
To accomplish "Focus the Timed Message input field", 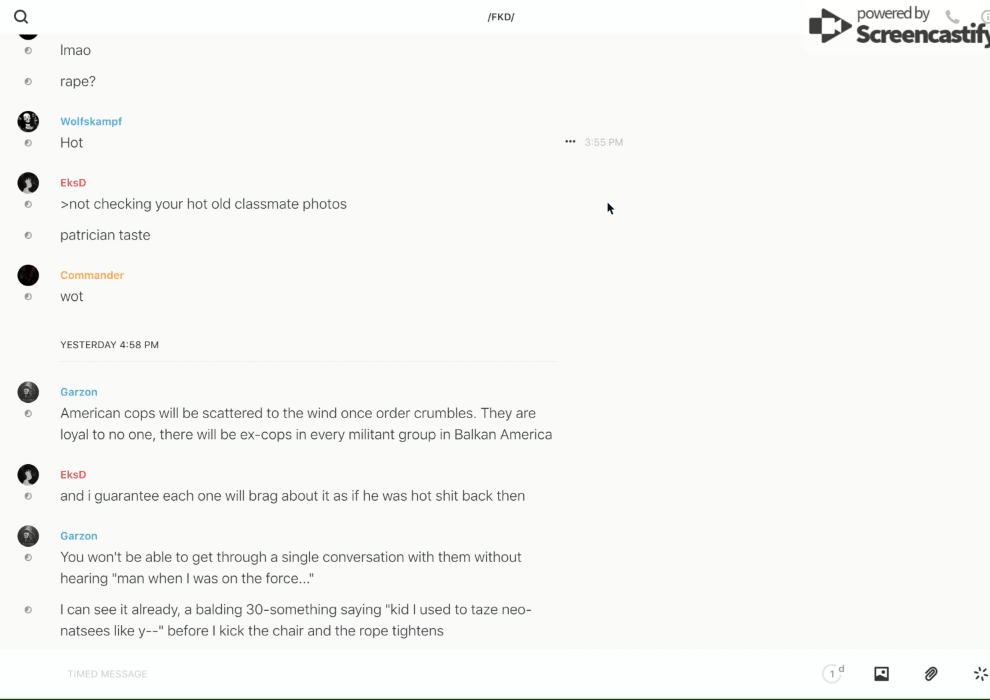I will 300,674.
